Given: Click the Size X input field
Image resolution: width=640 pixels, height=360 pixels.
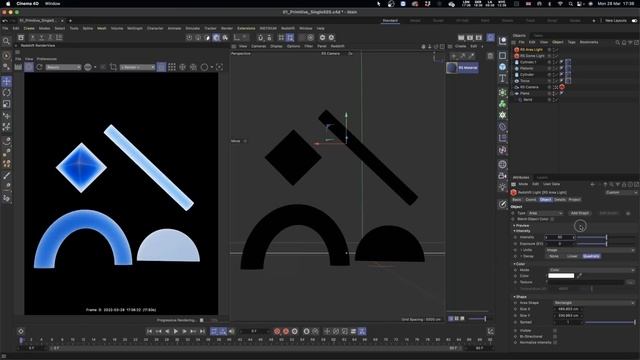Looking at the screenshot, I should click(567, 309).
